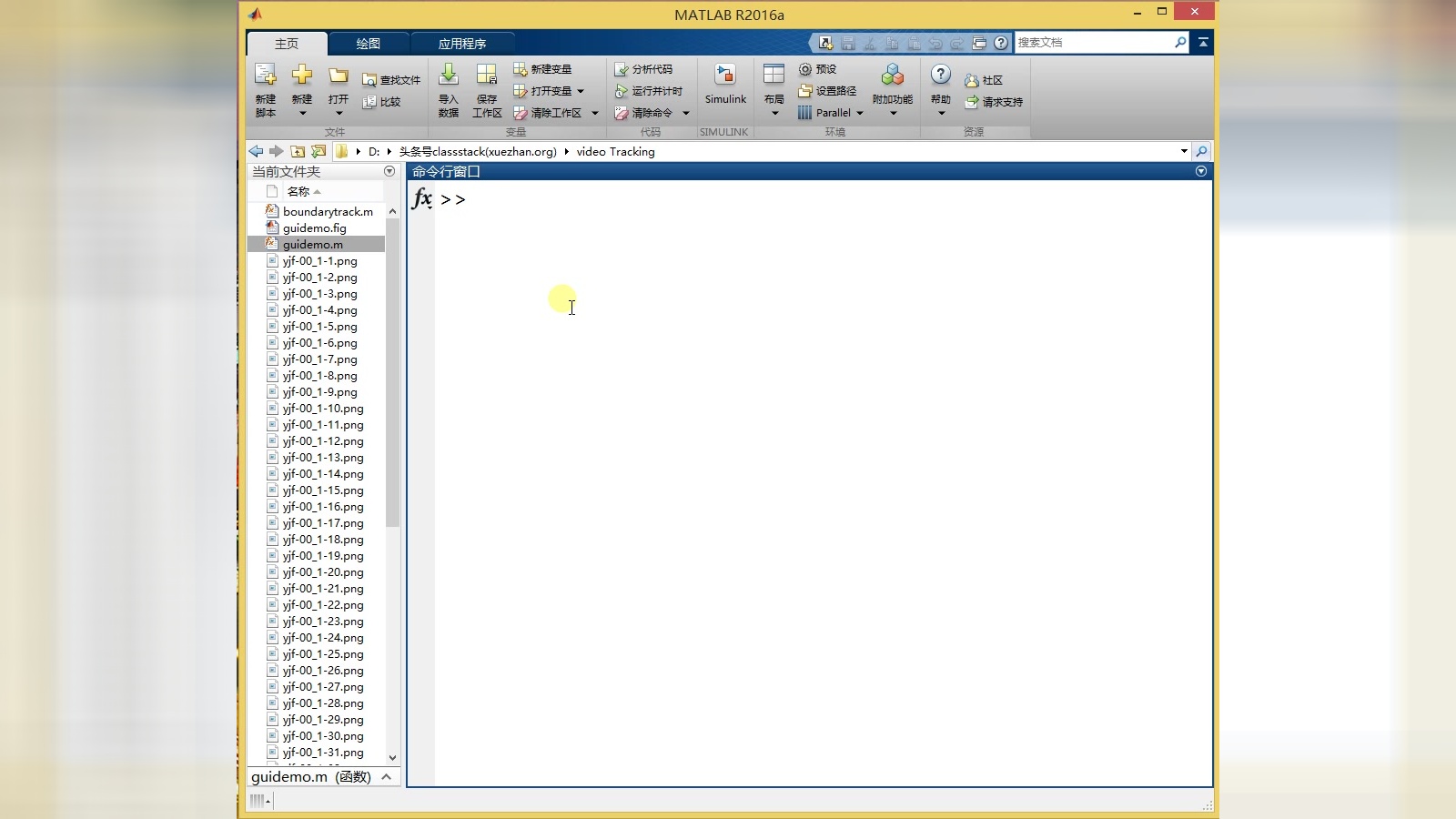Click the 新建 (New) plus icon
Image resolution: width=1456 pixels, height=819 pixels.
click(302, 76)
